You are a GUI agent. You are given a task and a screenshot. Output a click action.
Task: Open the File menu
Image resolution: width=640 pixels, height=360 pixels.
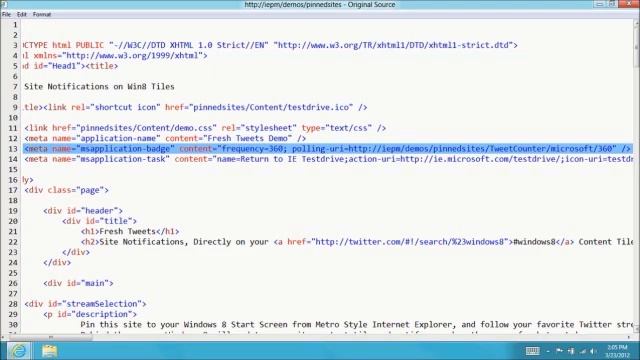pos(6,14)
